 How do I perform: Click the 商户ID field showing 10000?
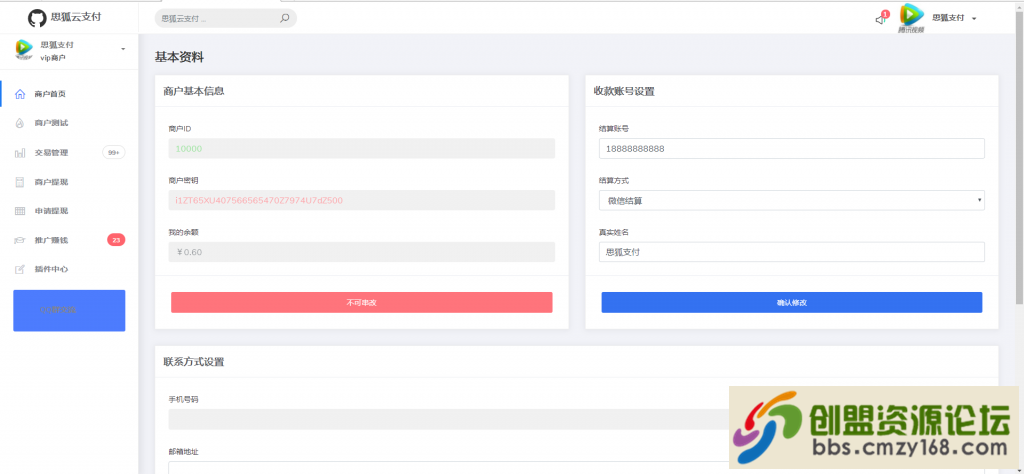(x=362, y=148)
